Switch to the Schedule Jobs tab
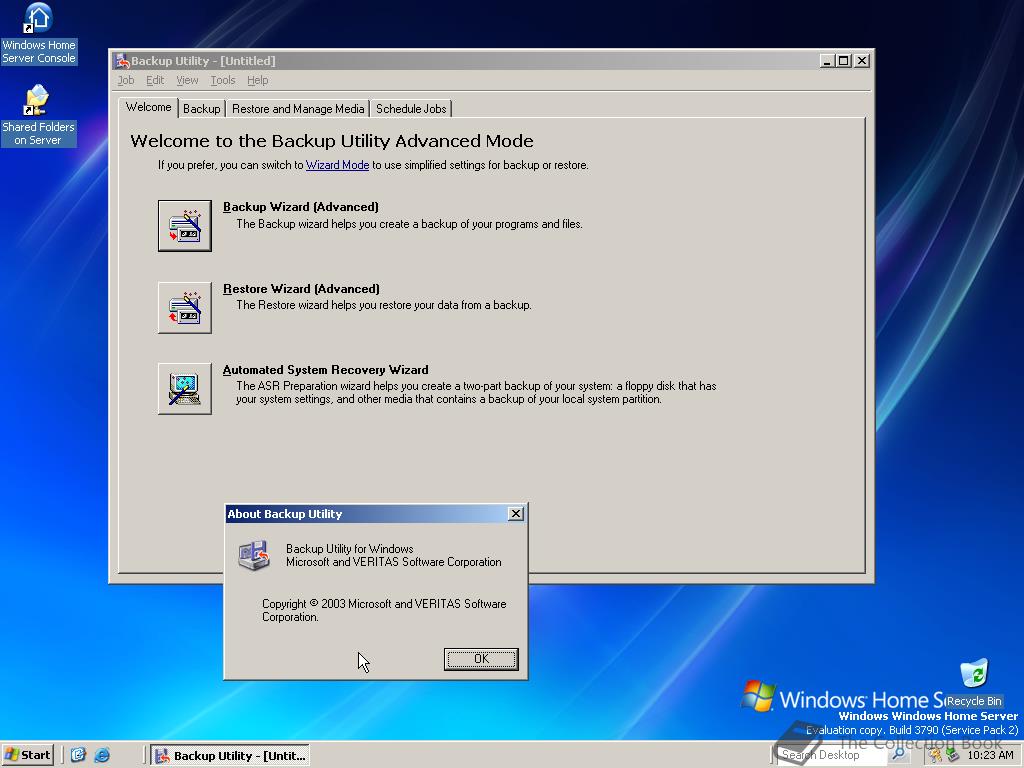Viewport: 1024px width, 768px height. coord(411,109)
